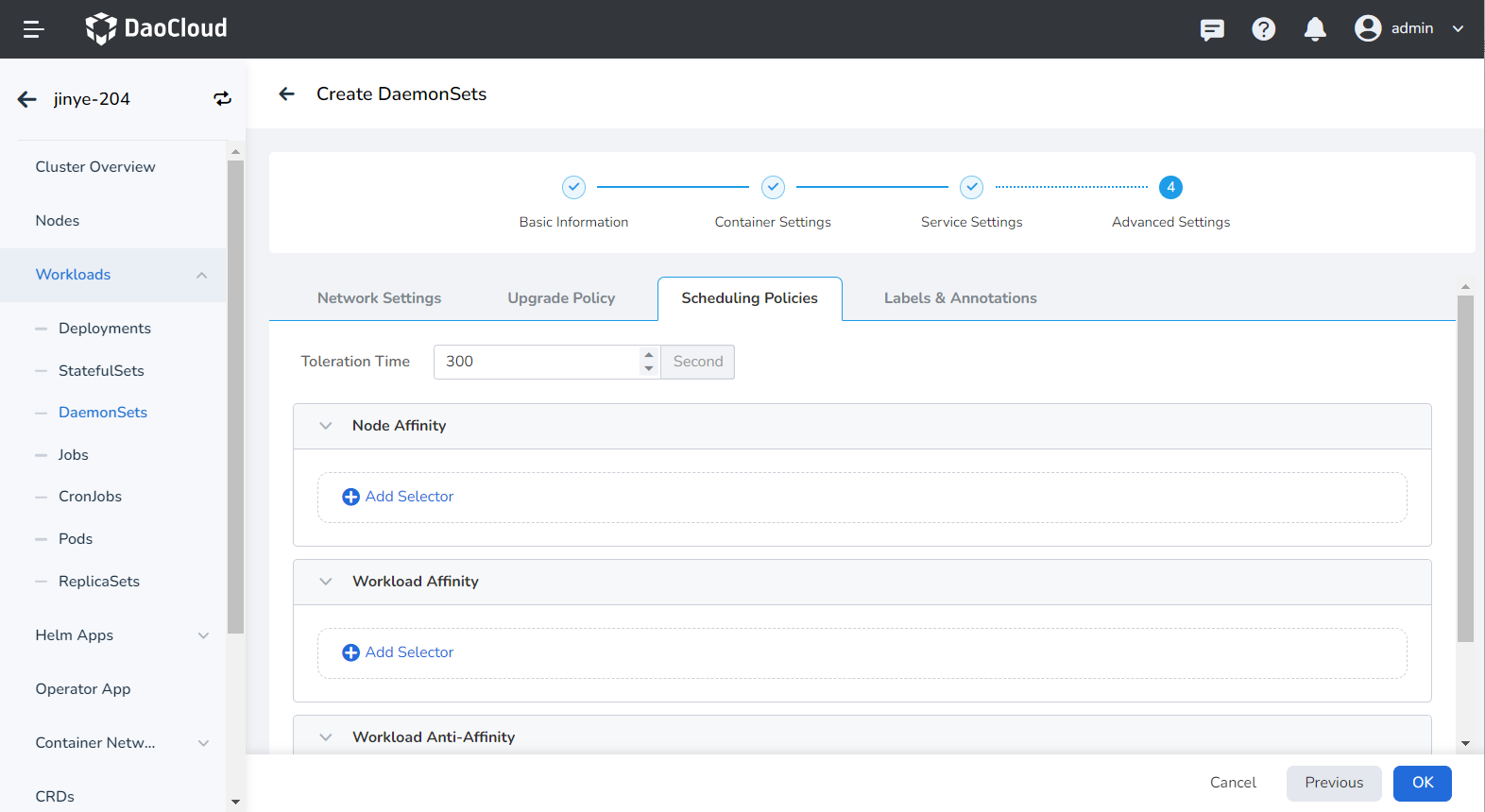1485x812 pixels.
Task: Click the OK button
Action: pyautogui.click(x=1422, y=783)
